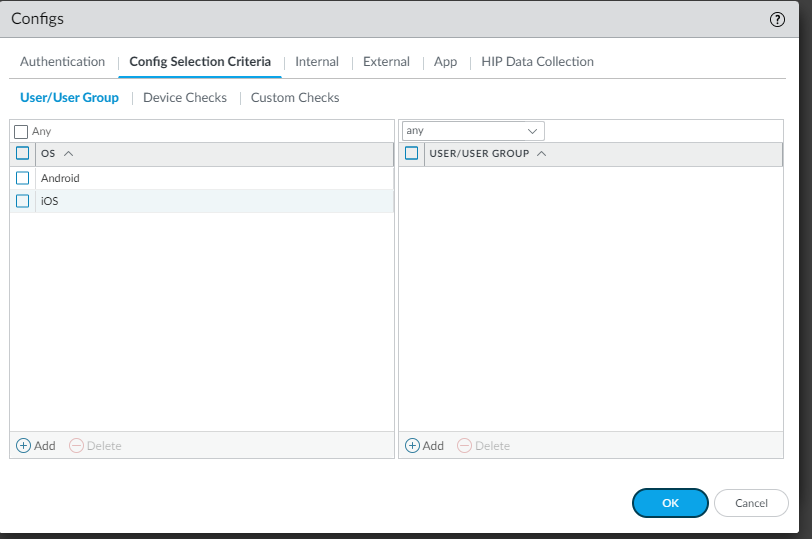Switch to the Device Checks sub-tab
This screenshot has height=539, width=812.
click(185, 98)
